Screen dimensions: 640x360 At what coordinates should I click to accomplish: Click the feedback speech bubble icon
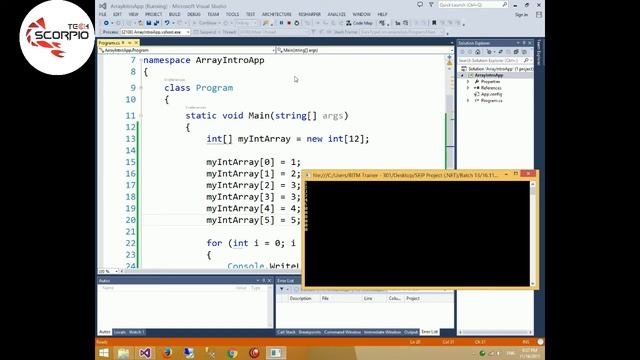coord(420,5)
